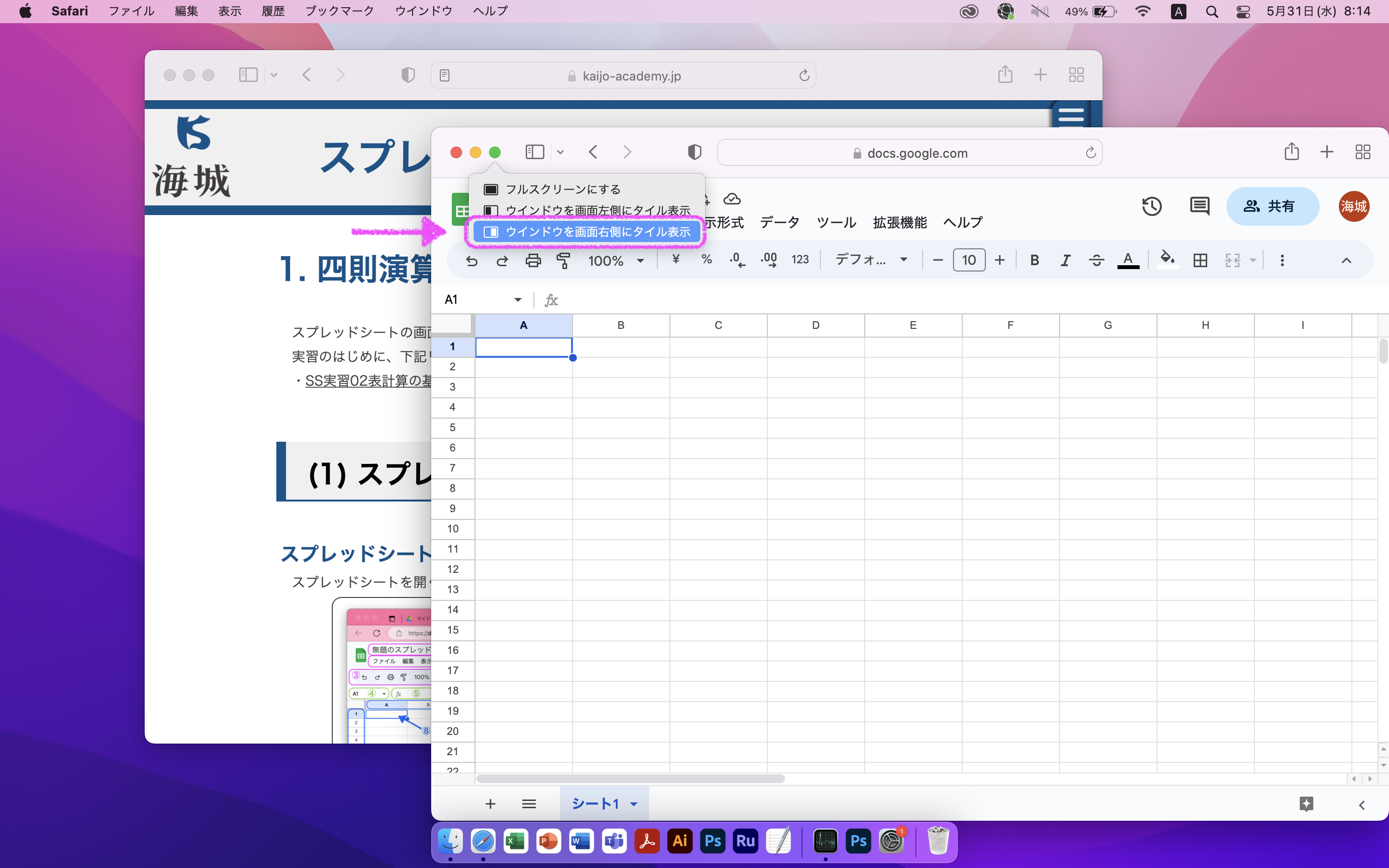Open the all sheets list icon

coord(529,804)
